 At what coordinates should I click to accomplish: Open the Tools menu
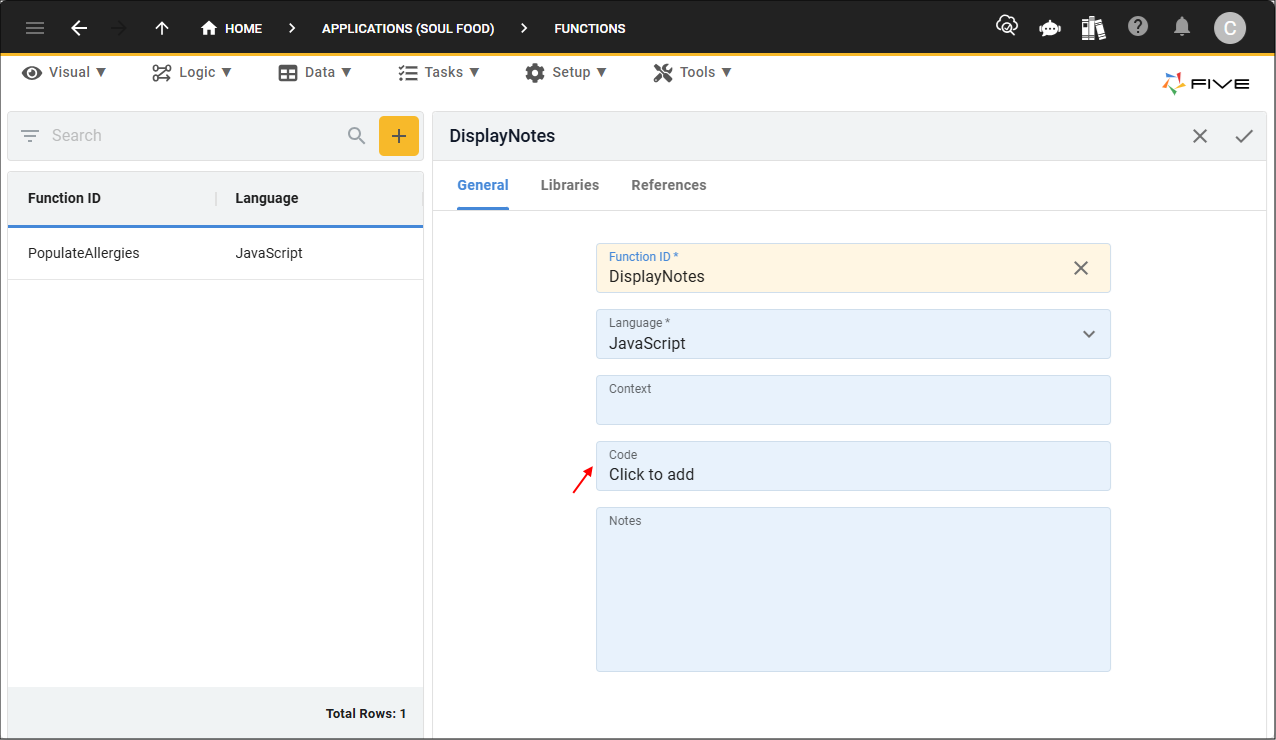(x=693, y=72)
